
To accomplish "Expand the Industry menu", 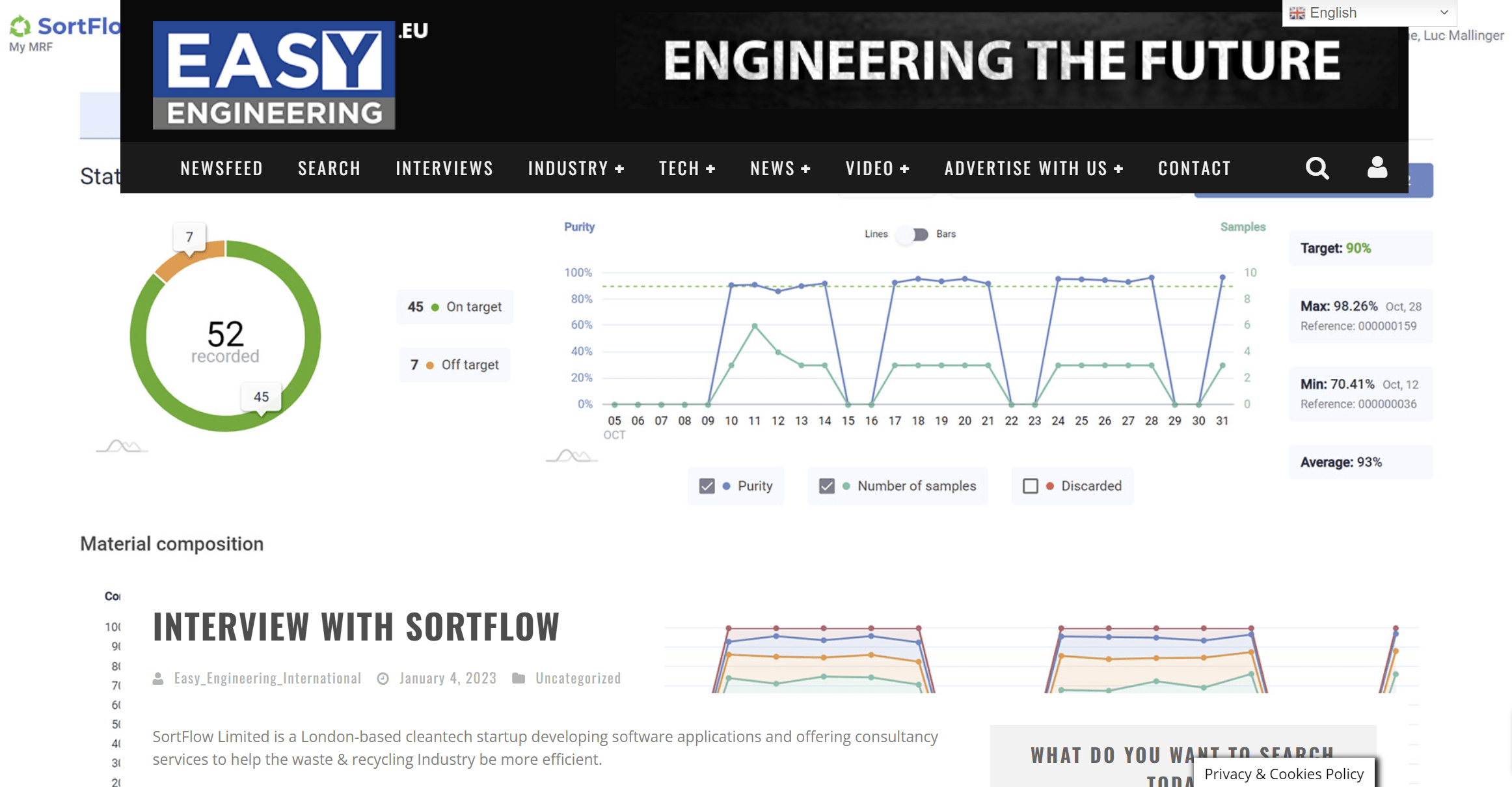I will [x=576, y=168].
